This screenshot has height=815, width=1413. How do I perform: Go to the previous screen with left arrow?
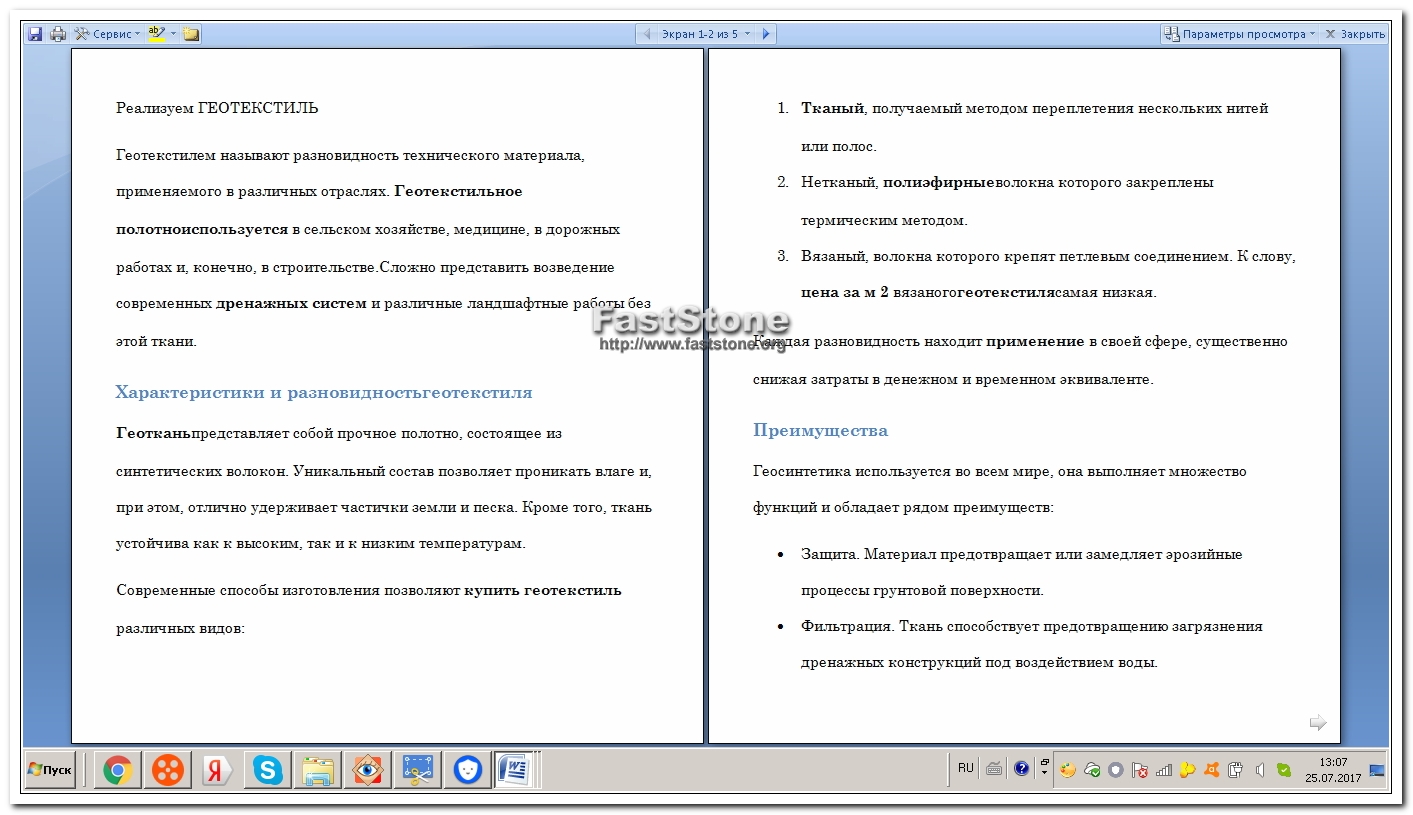click(x=647, y=34)
